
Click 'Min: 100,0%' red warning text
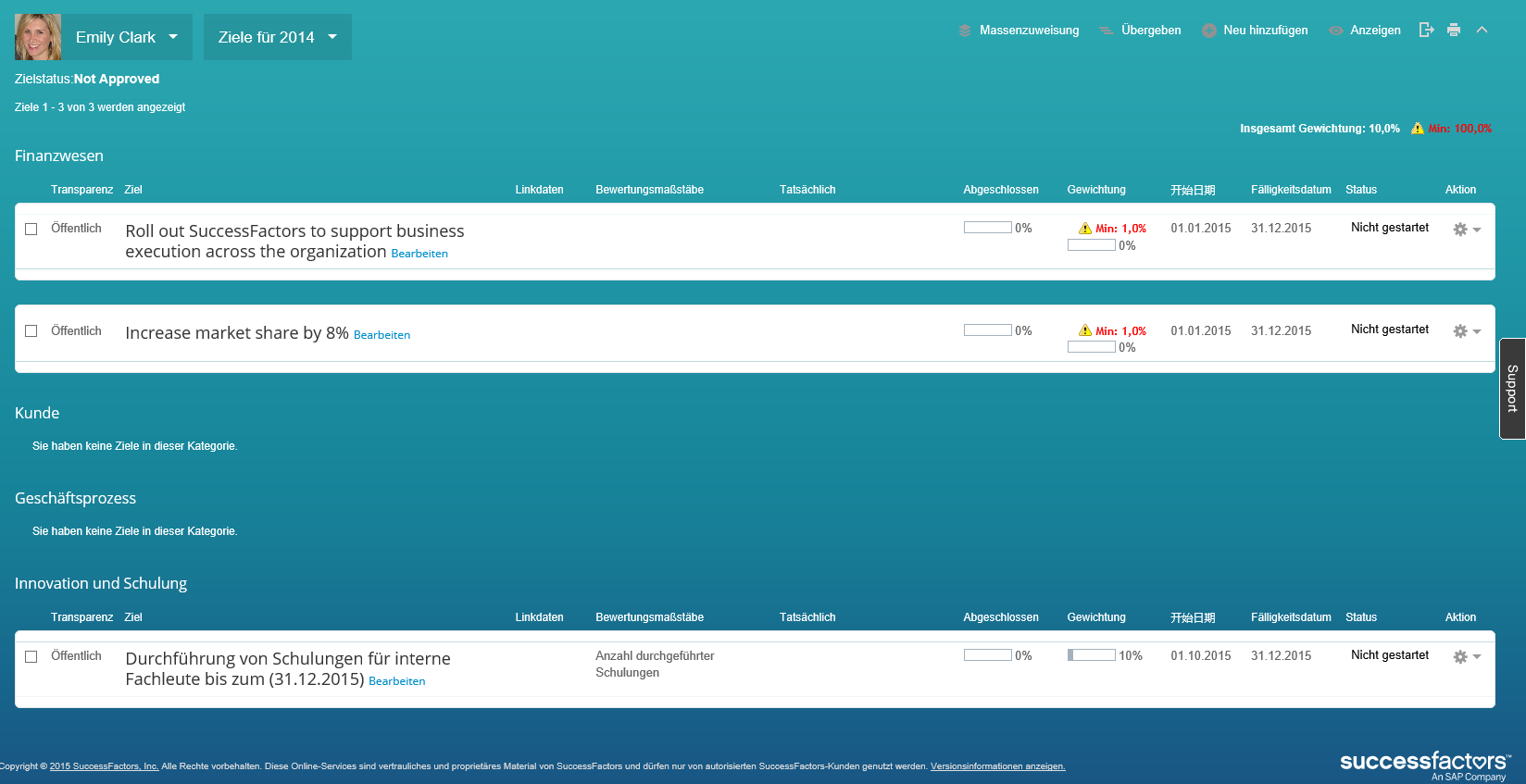tap(1460, 129)
